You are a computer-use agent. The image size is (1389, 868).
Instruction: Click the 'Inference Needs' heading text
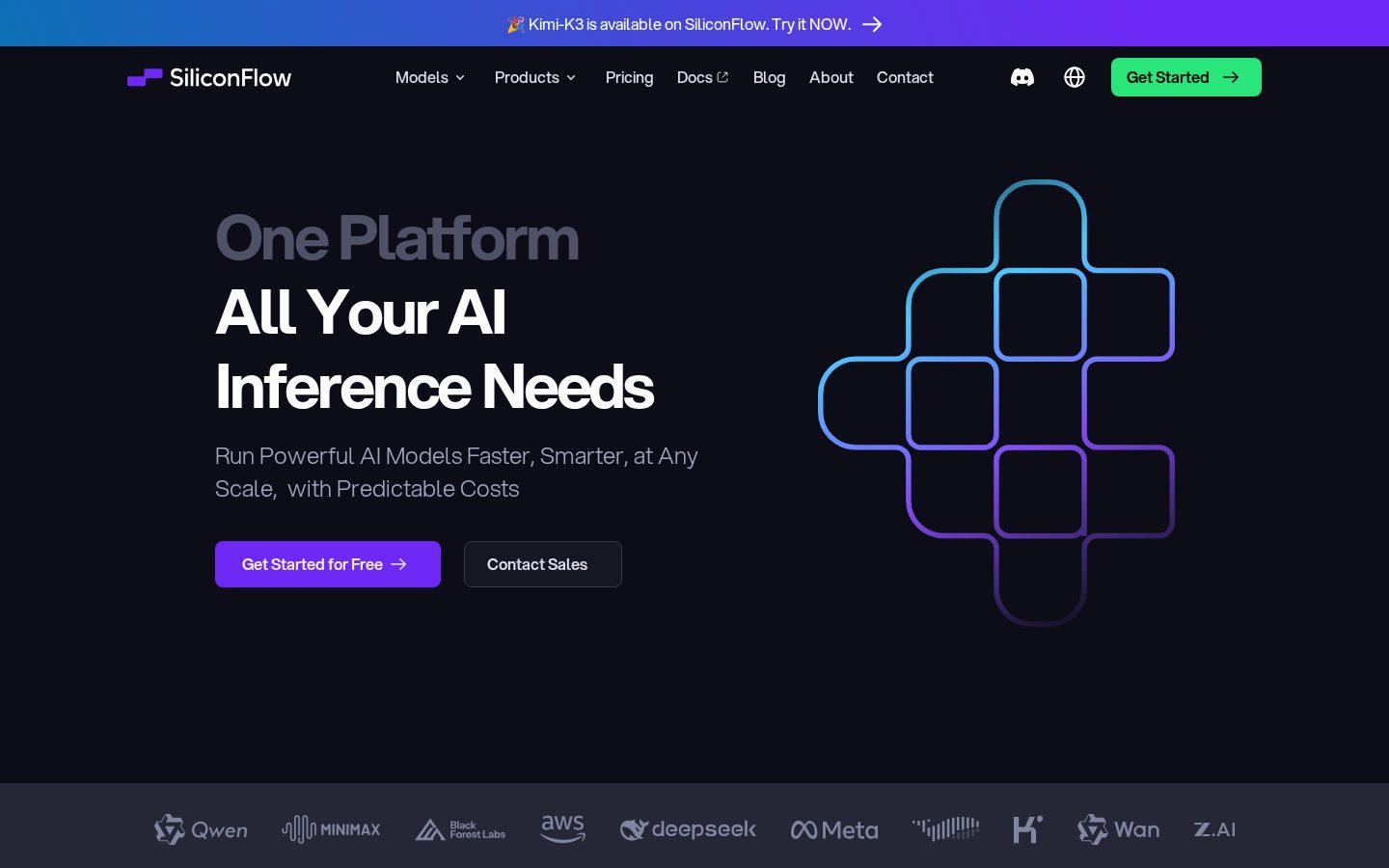pyautogui.click(x=434, y=387)
